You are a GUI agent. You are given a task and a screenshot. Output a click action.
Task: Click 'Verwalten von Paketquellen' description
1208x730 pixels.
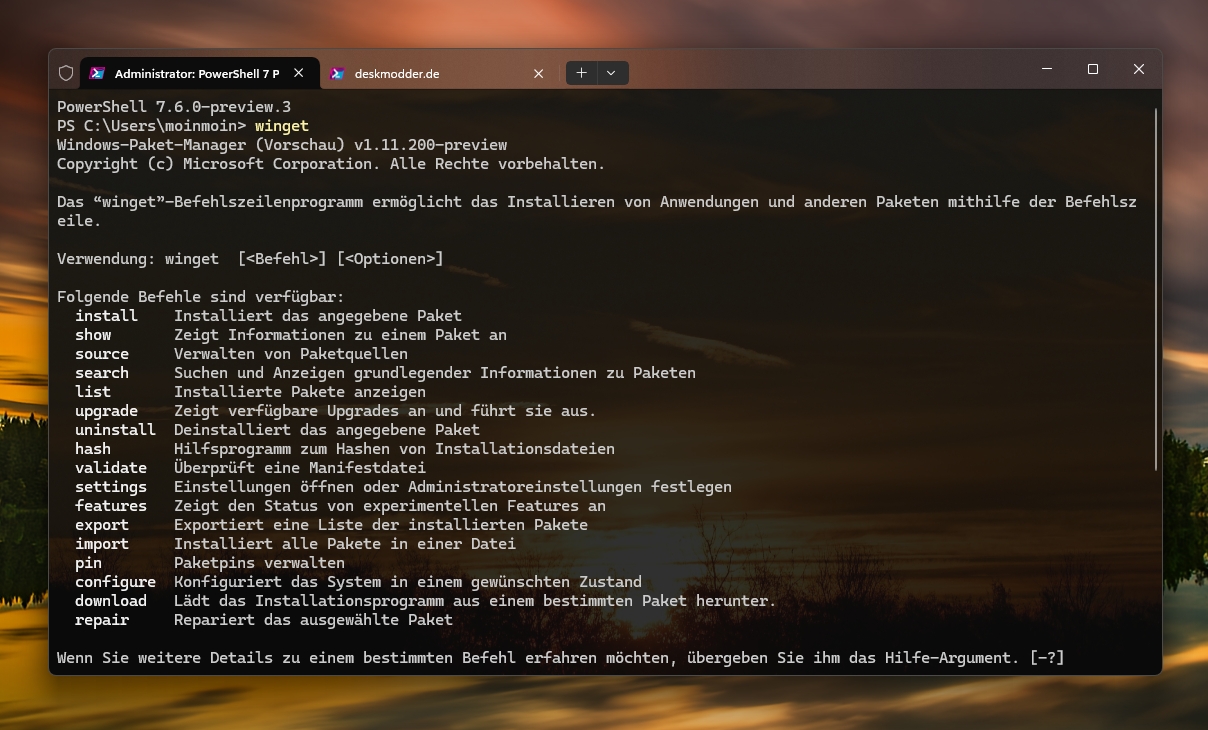pyautogui.click(x=291, y=354)
